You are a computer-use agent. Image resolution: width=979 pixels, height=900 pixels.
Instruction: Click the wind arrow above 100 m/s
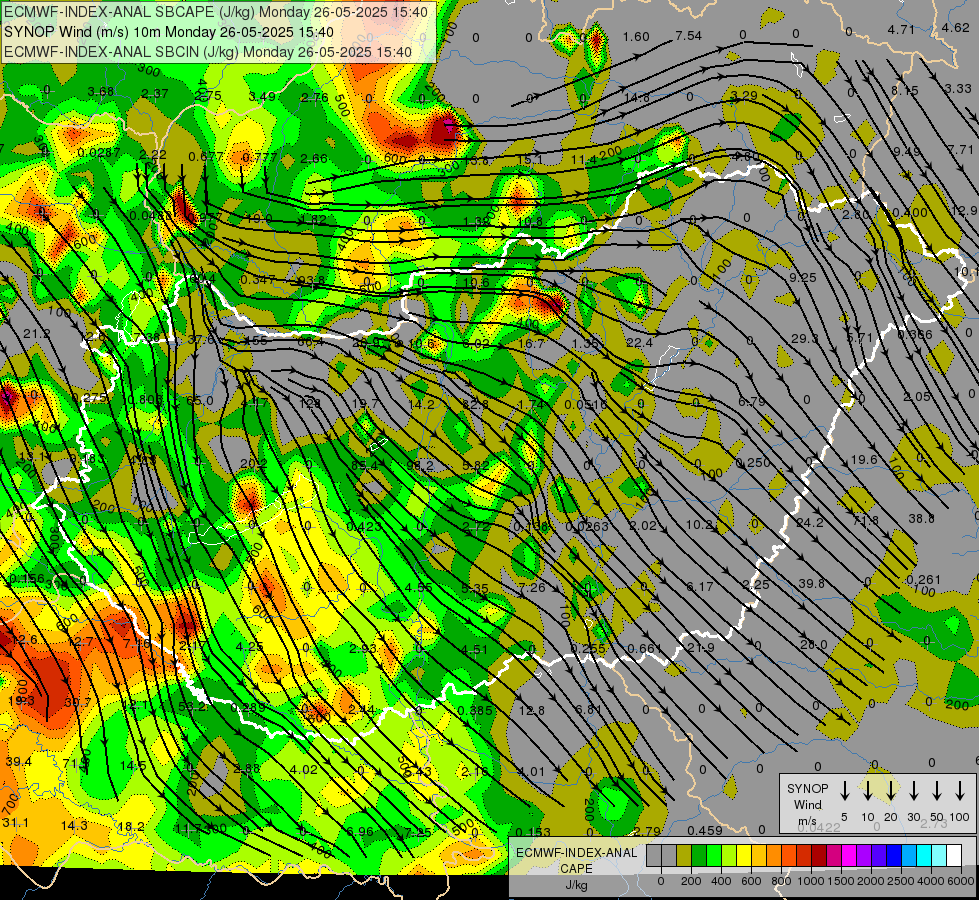point(960,791)
